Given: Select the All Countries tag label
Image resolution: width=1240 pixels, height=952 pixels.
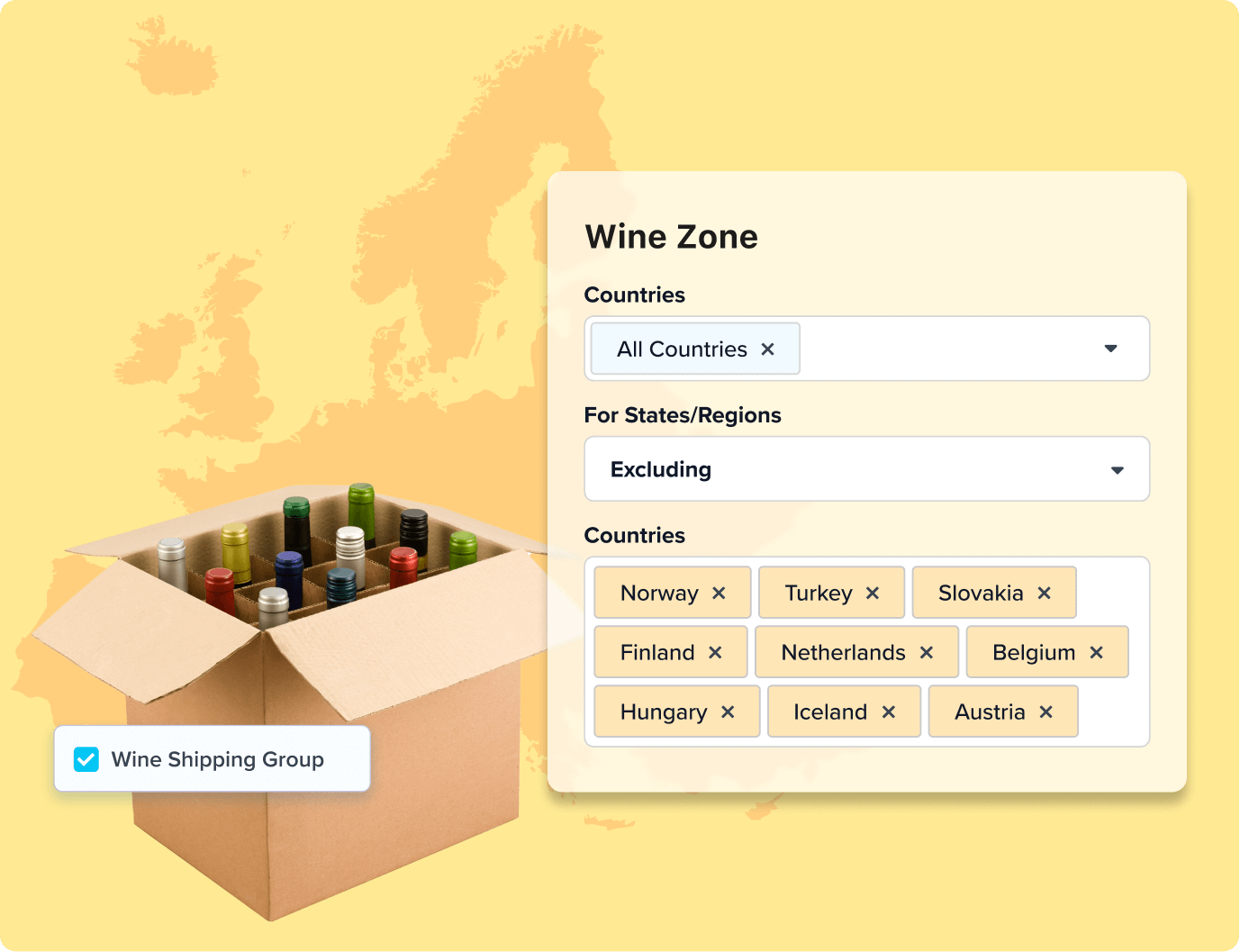Looking at the screenshot, I should click(x=682, y=349).
